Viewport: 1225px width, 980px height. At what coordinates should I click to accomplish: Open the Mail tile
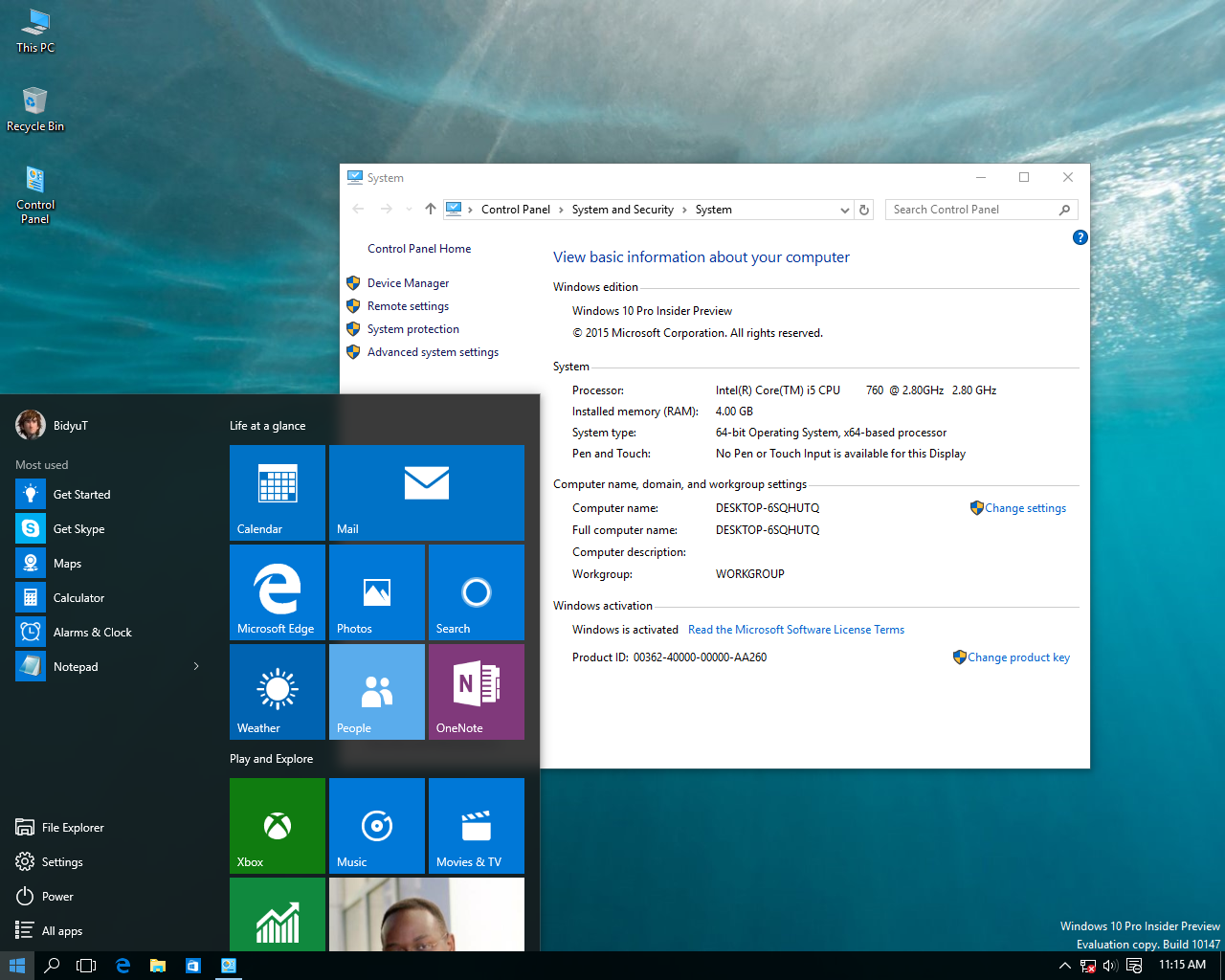(x=426, y=492)
